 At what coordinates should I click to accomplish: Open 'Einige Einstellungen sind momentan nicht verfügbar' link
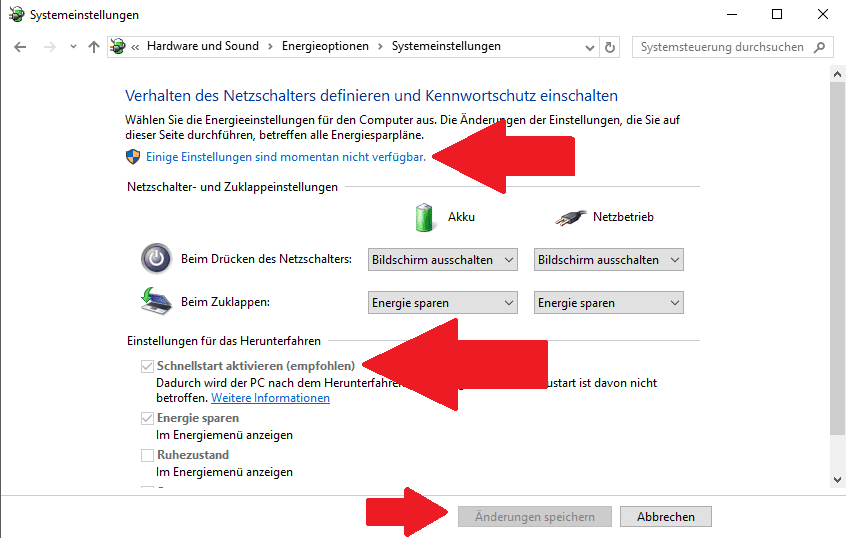click(286, 157)
